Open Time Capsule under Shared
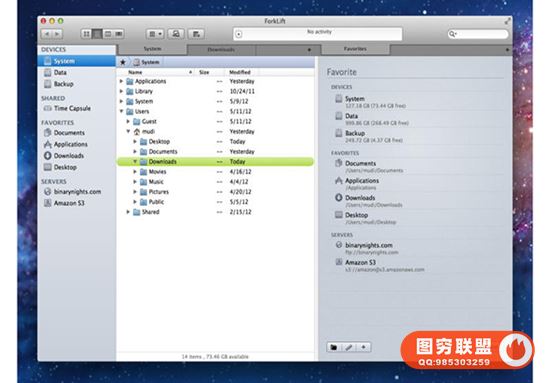This screenshot has width=550, height=383. coord(77,108)
